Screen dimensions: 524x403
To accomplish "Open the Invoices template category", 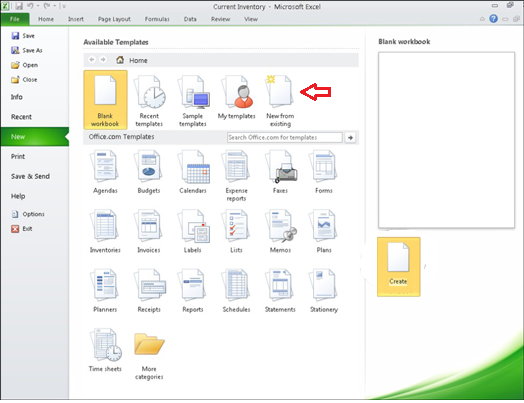I will coord(149,231).
